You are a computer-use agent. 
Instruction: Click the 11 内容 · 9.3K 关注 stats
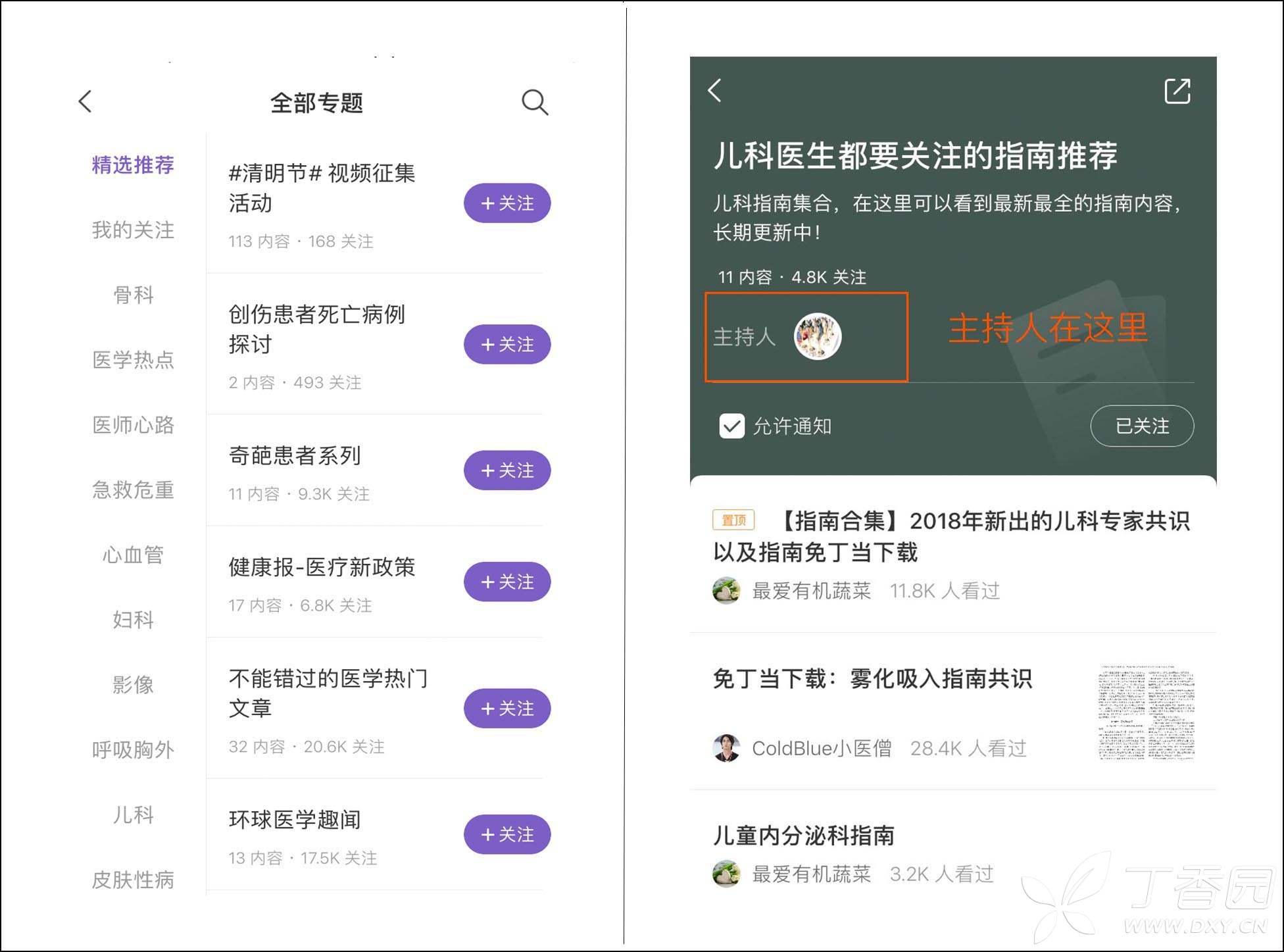click(299, 493)
